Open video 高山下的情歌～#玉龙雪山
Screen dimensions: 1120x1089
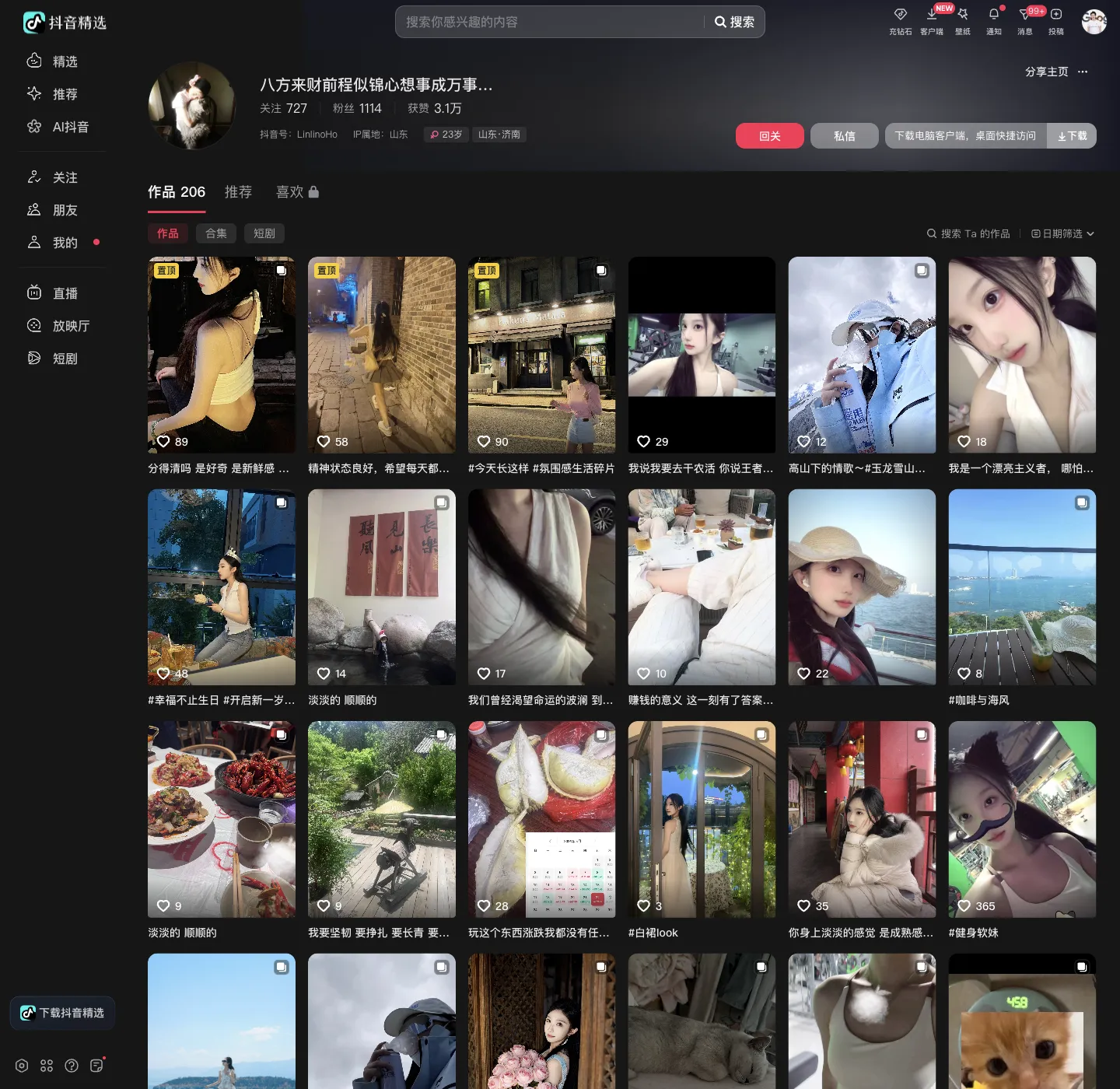click(x=863, y=355)
